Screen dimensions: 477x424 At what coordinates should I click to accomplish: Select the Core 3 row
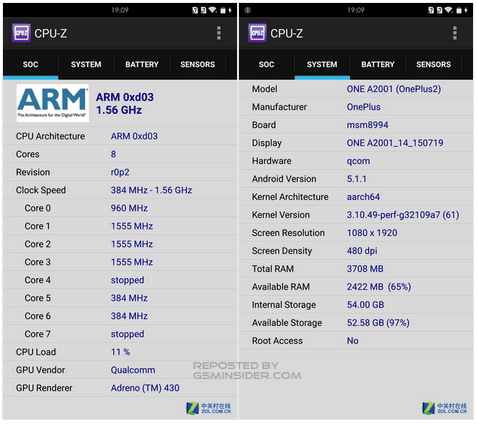[x=120, y=262]
